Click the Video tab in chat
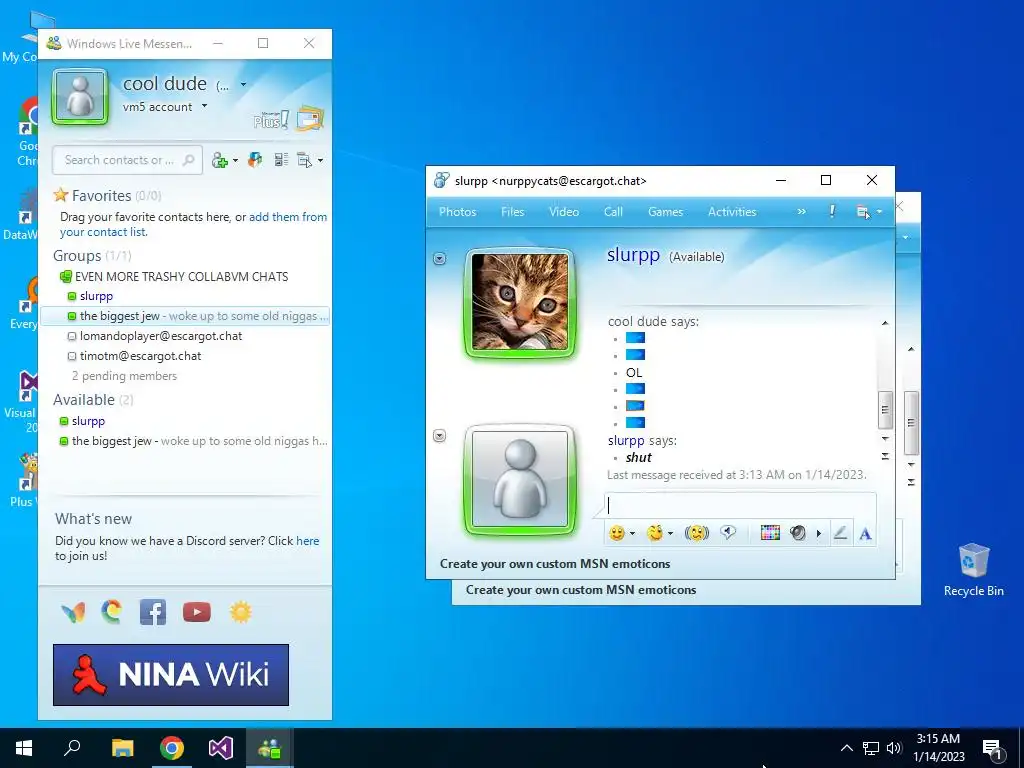The image size is (1024, 768). pos(564,212)
